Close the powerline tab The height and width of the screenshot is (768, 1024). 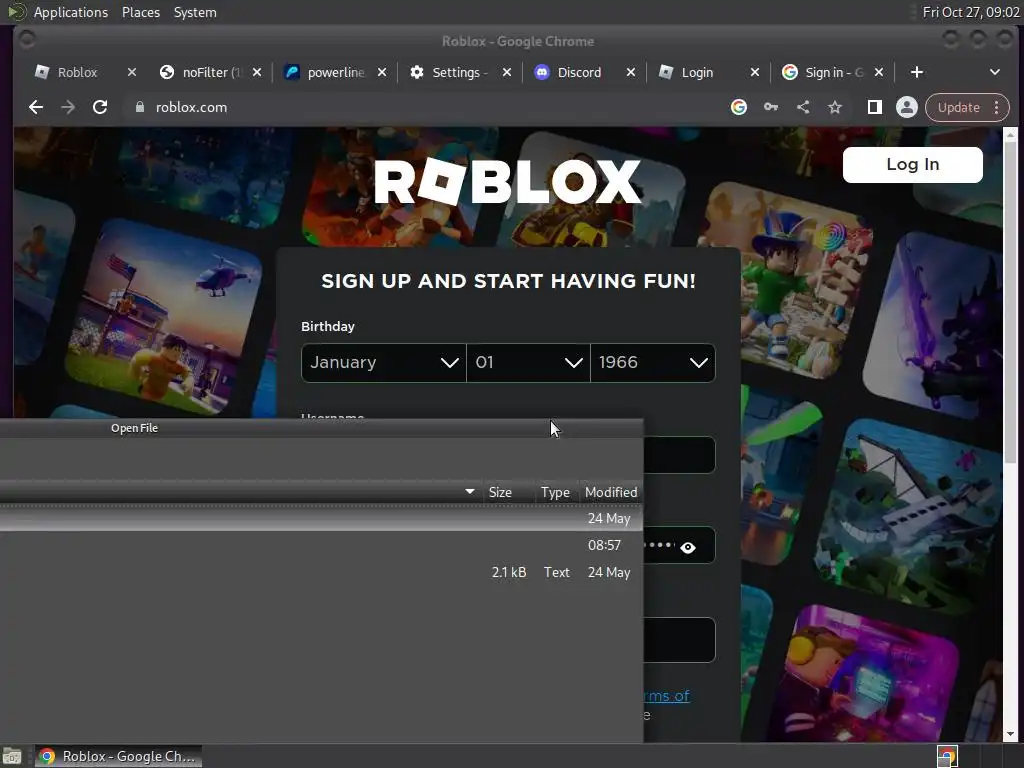coord(382,72)
